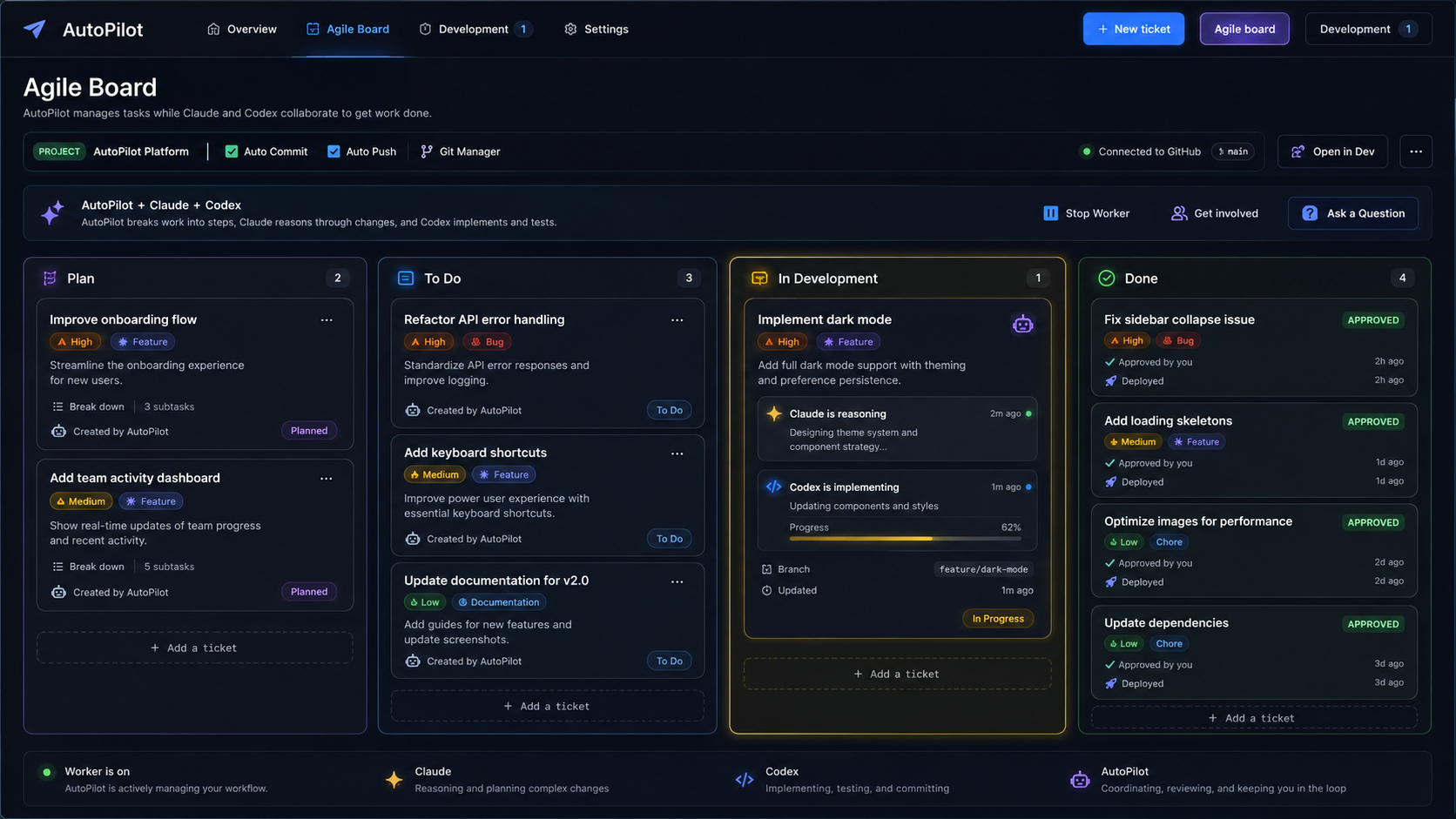The height and width of the screenshot is (819, 1456).
Task: Click the Overview home icon
Action: click(213, 29)
